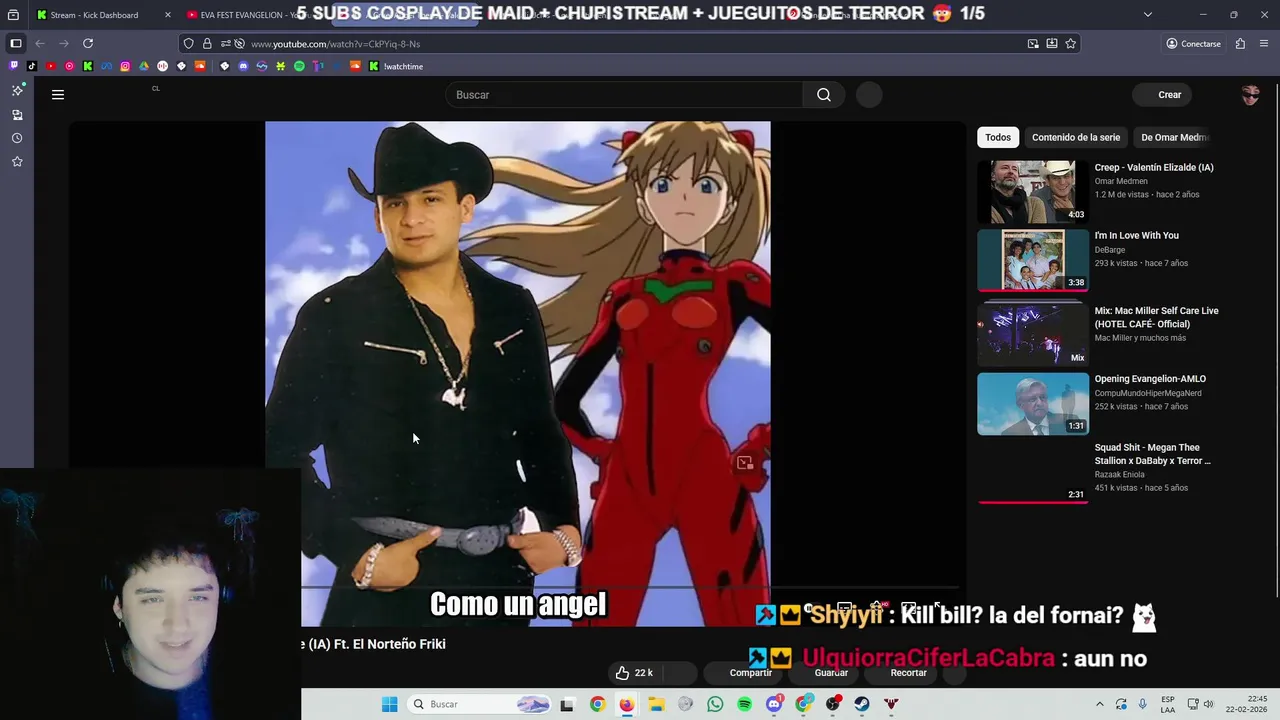The width and height of the screenshot is (1280, 720).
Task: Open the Twitch bookmark icon
Action: pyautogui.click(x=13, y=66)
